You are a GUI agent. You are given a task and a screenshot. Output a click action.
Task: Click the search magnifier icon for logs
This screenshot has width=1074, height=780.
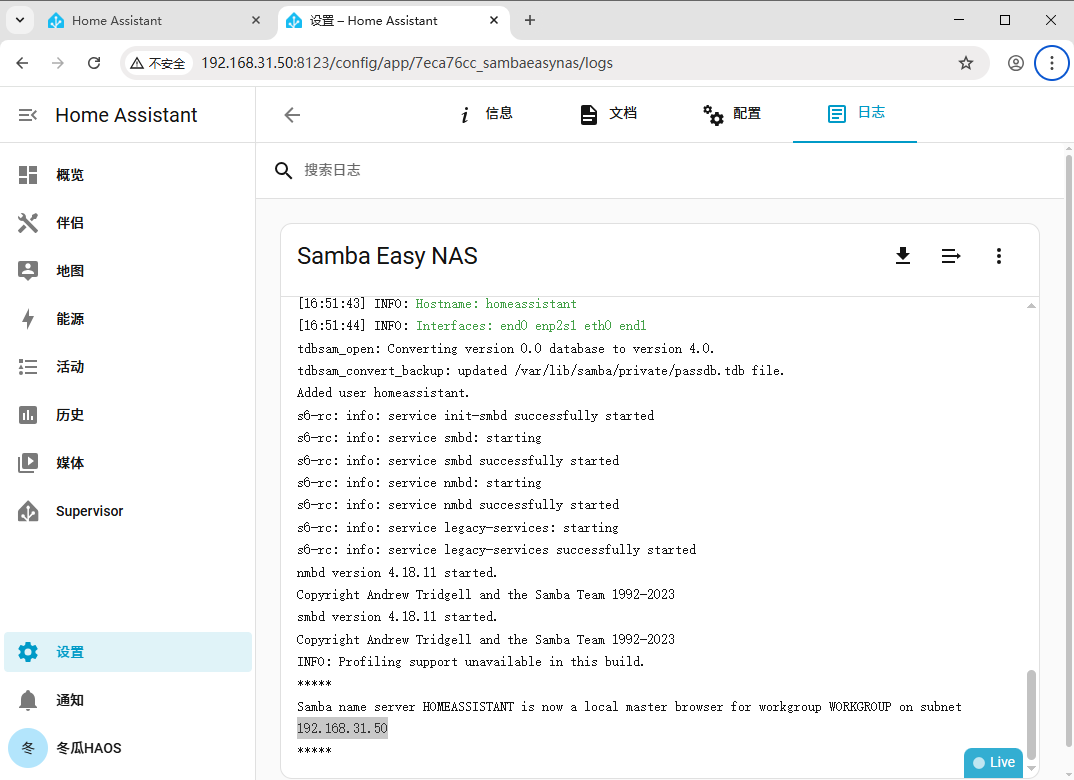pos(284,170)
